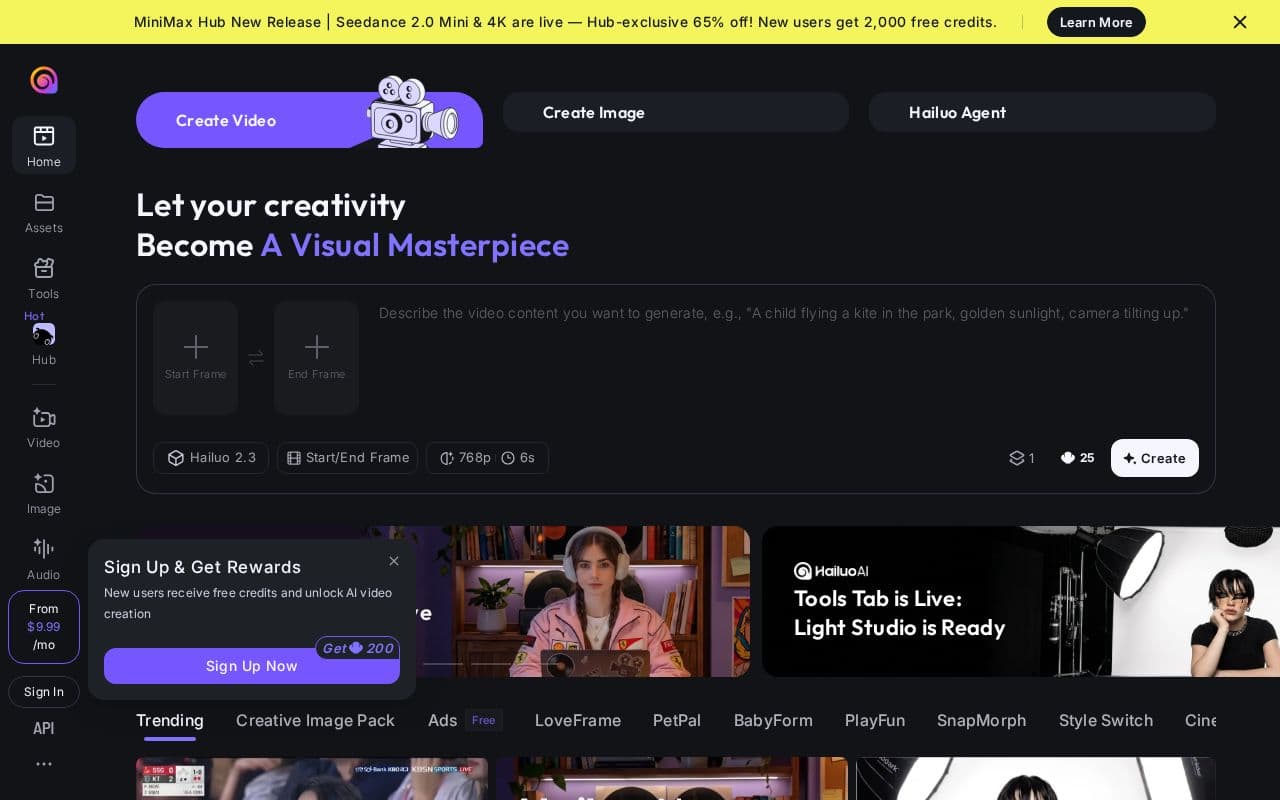Click the Sign Up Now button

click(x=252, y=666)
